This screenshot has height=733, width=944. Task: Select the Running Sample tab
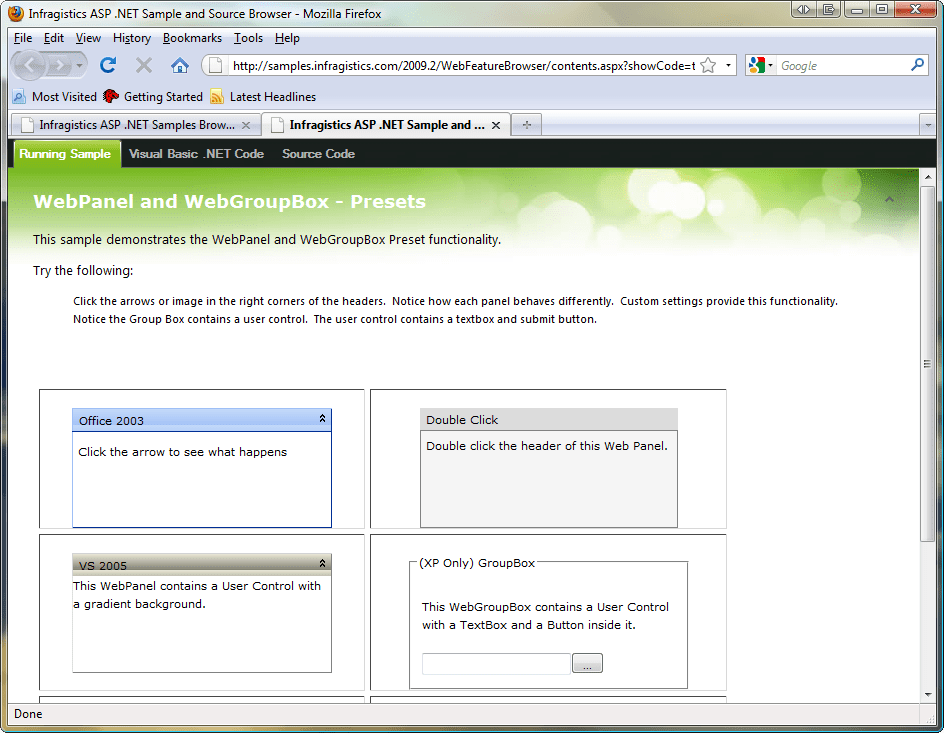65,154
